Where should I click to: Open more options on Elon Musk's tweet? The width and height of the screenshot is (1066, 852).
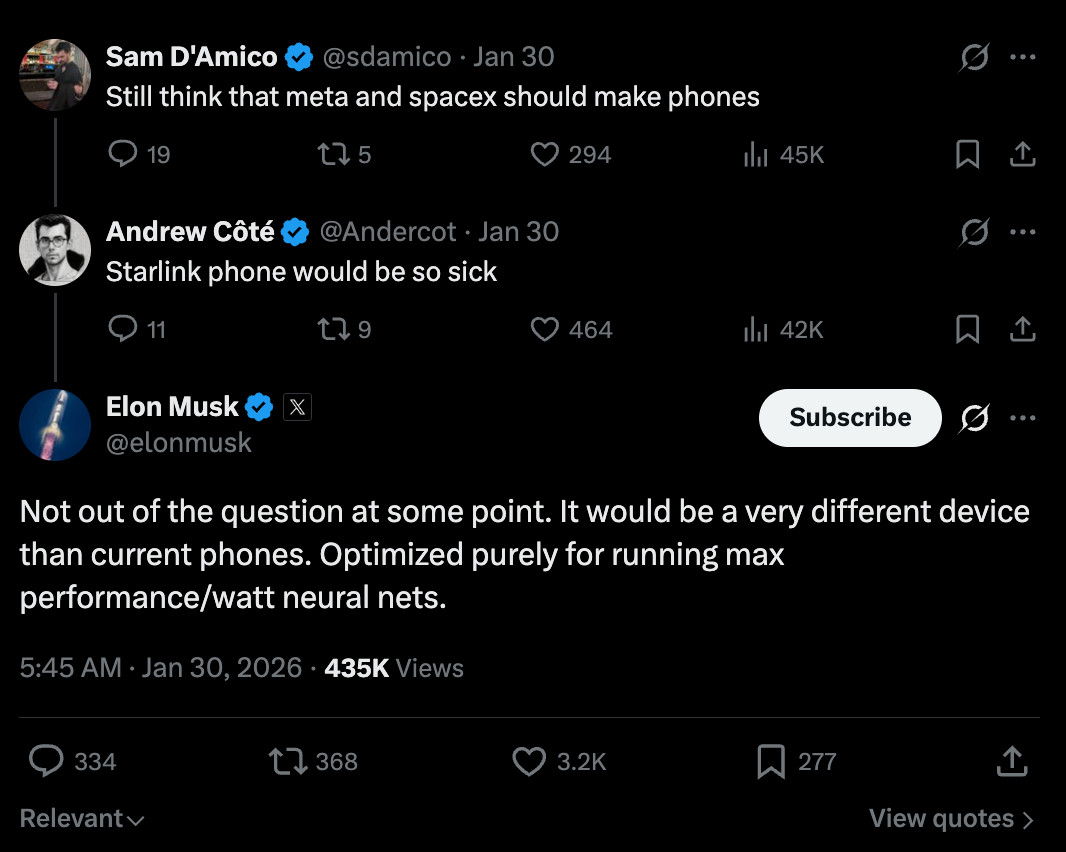pos(1023,418)
